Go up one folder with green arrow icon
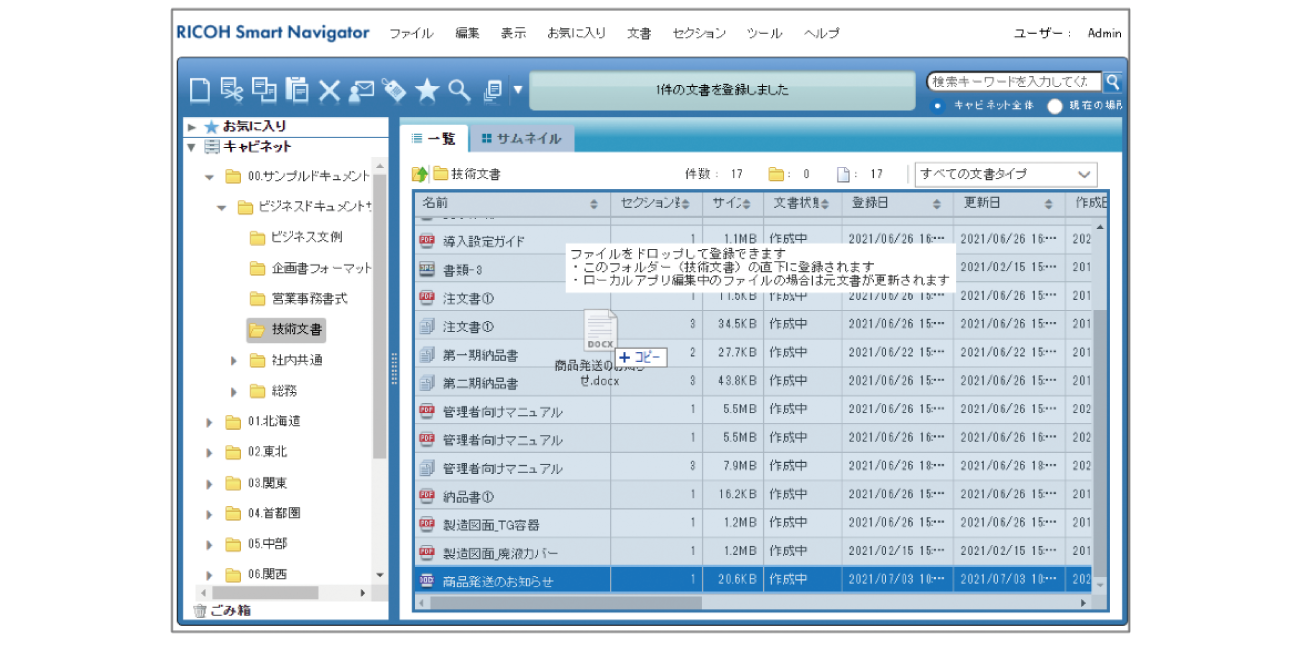 pos(421,174)
